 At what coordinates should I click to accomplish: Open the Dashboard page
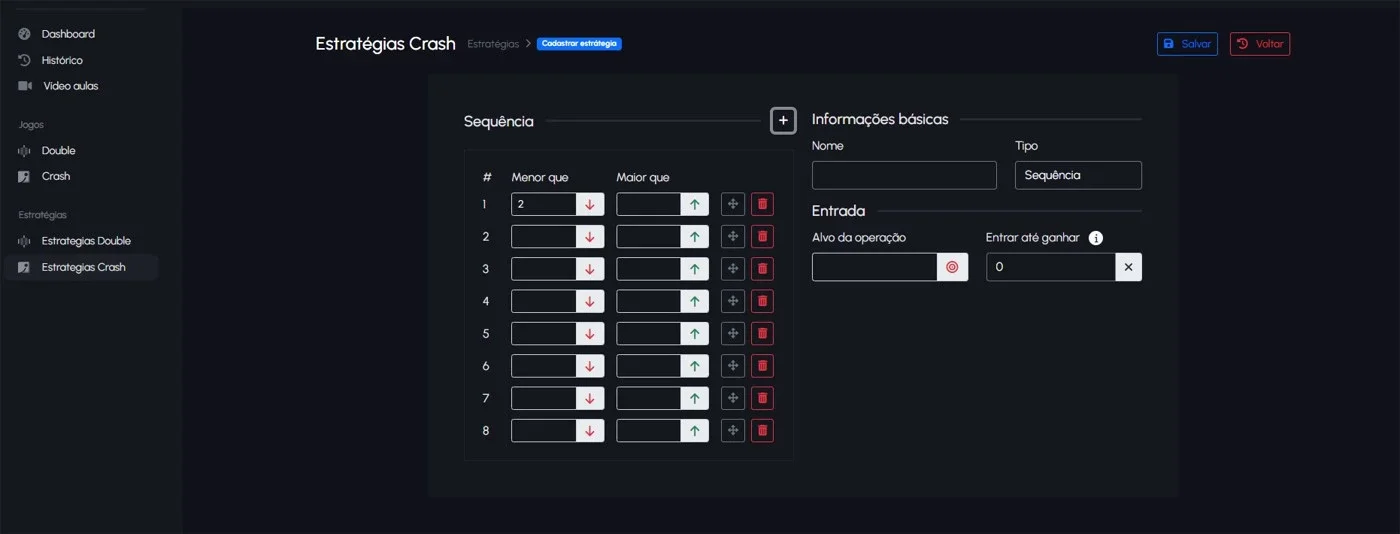tap(68, 34)
